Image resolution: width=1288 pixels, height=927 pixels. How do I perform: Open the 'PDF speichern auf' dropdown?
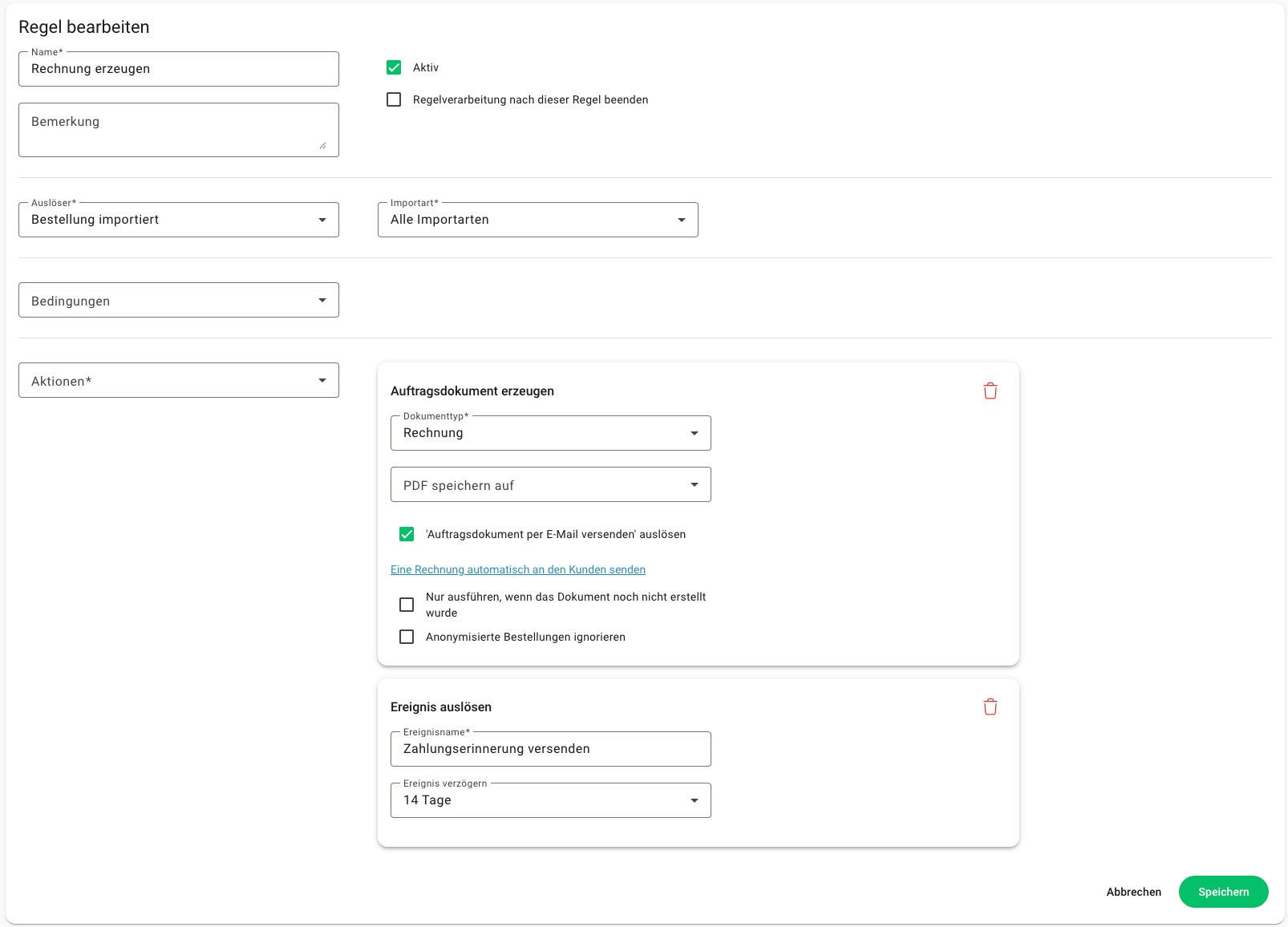point(551,484)
